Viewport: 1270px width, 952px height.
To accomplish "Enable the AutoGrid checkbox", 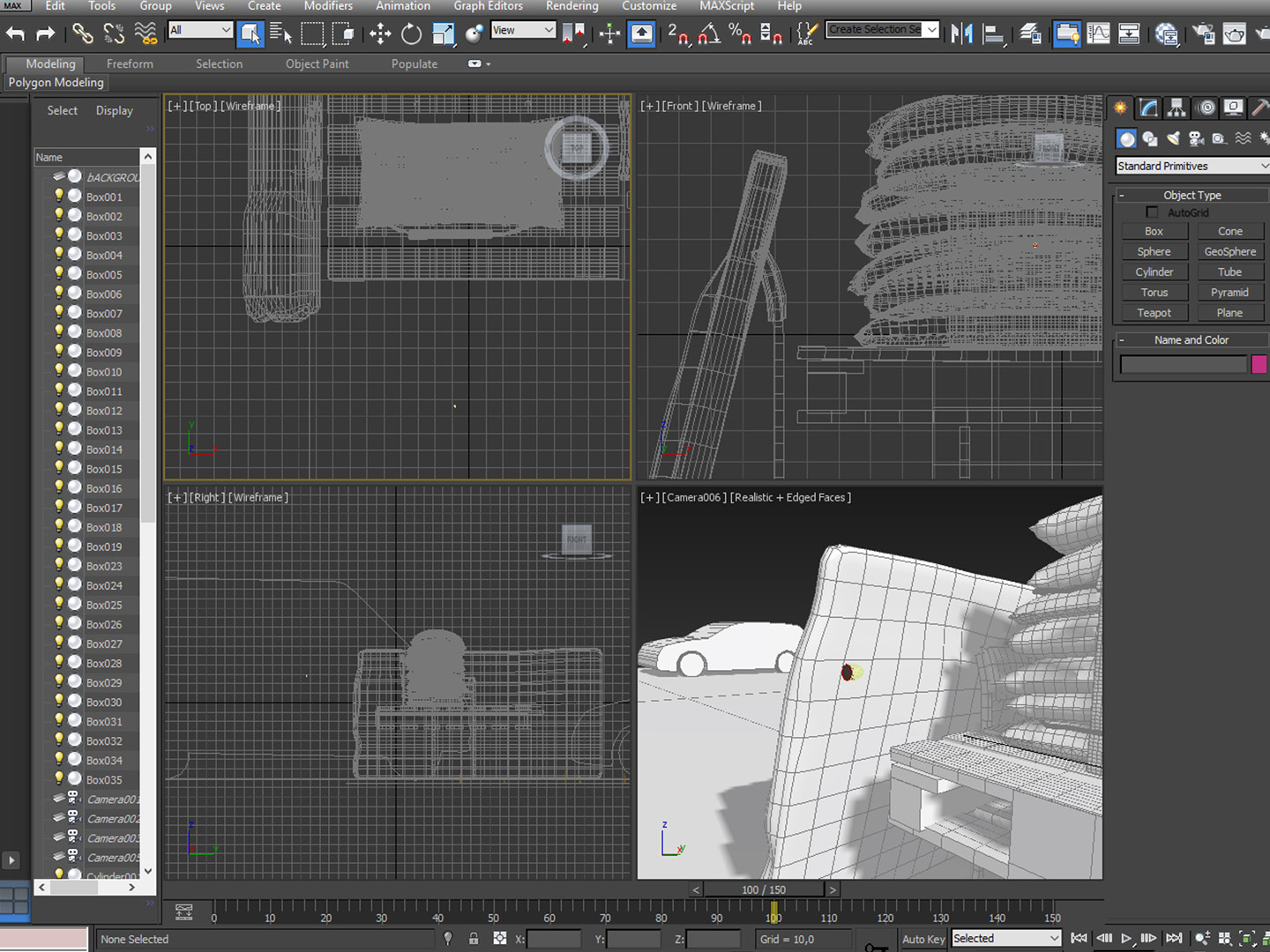I will pyautogui.click(x=1152, y=212).
